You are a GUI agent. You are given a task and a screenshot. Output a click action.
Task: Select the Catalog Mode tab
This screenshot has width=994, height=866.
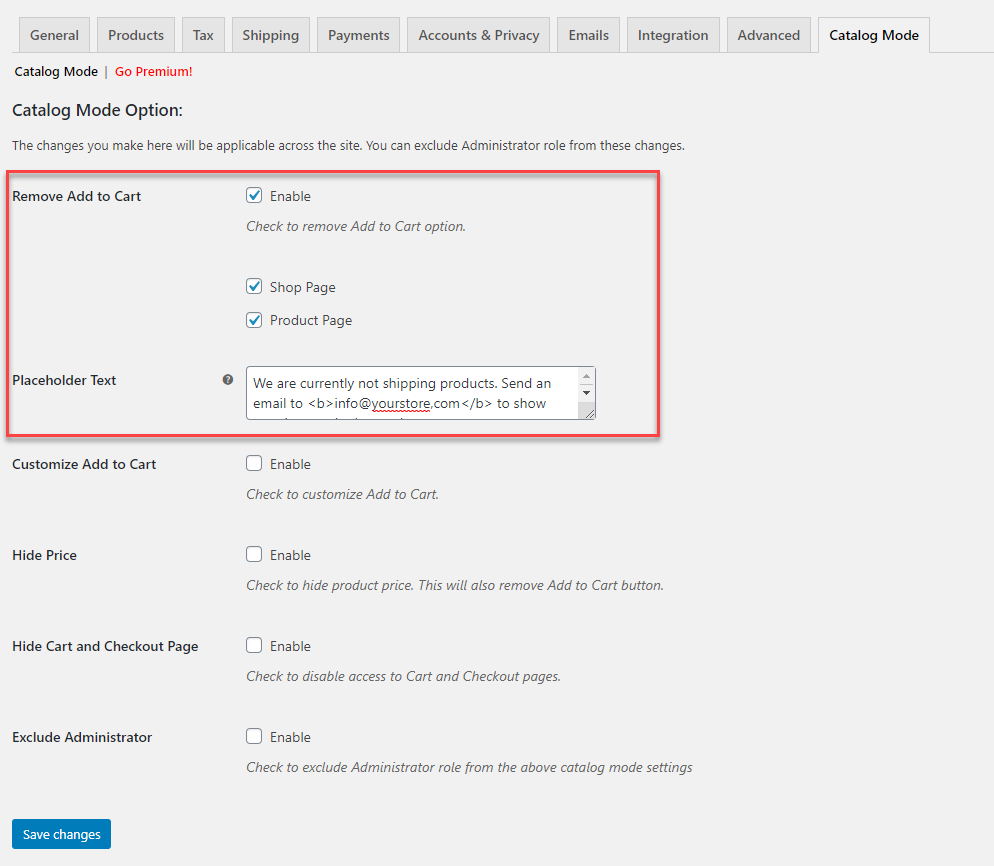[874, 35]
